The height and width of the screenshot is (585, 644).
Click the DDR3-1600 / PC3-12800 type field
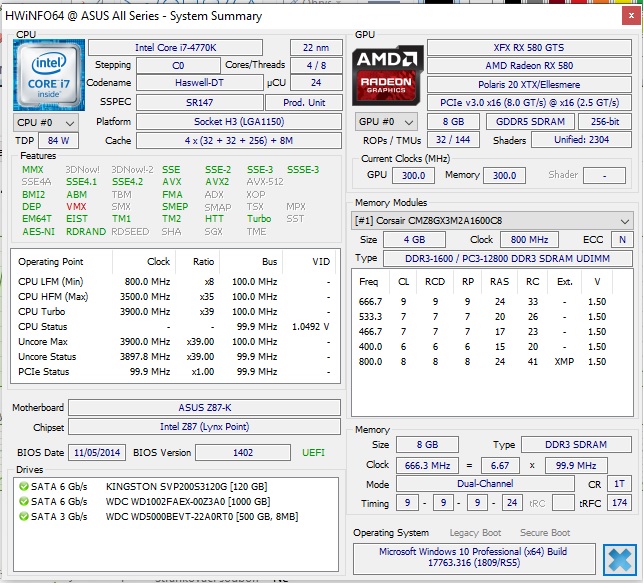click(x=508, y=259)
